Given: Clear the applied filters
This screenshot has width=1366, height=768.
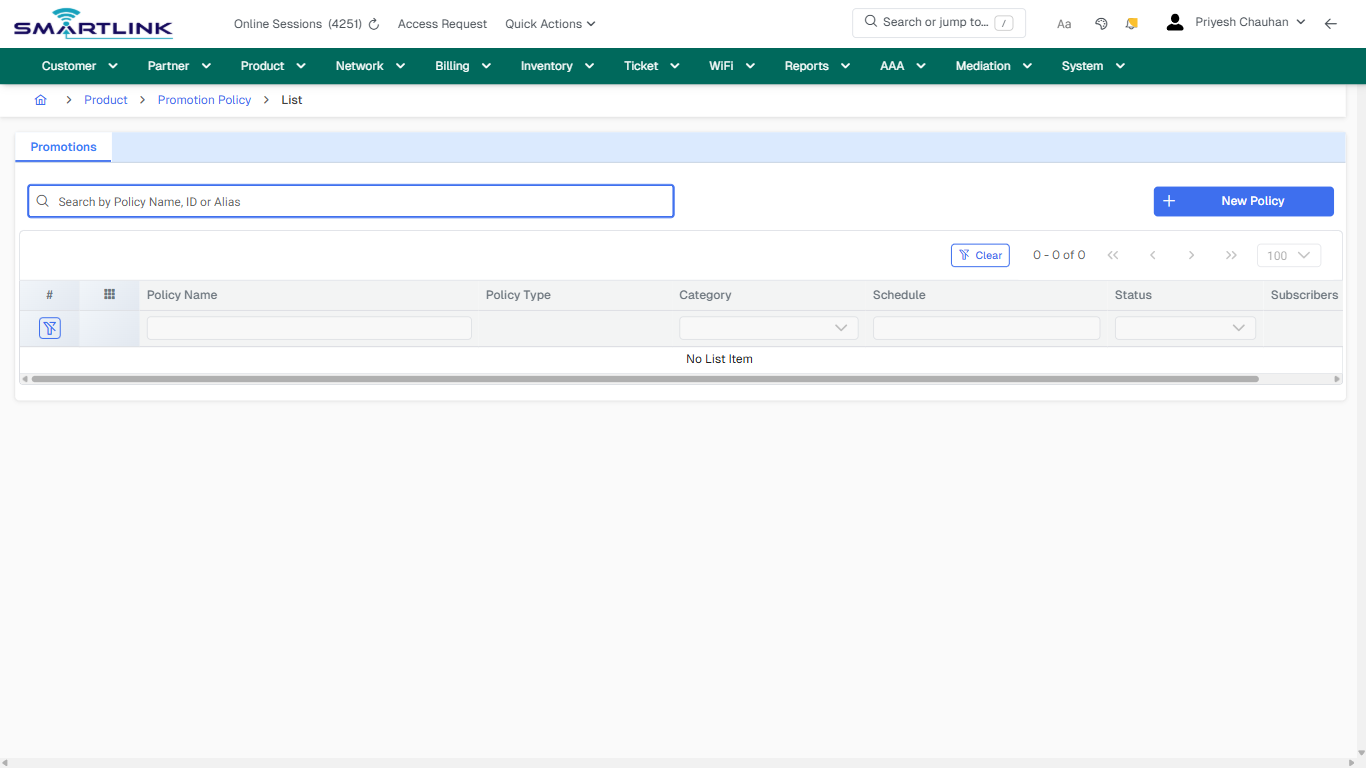Looking at the screenshot, I should pyautogui.click(x=980, y=255).
